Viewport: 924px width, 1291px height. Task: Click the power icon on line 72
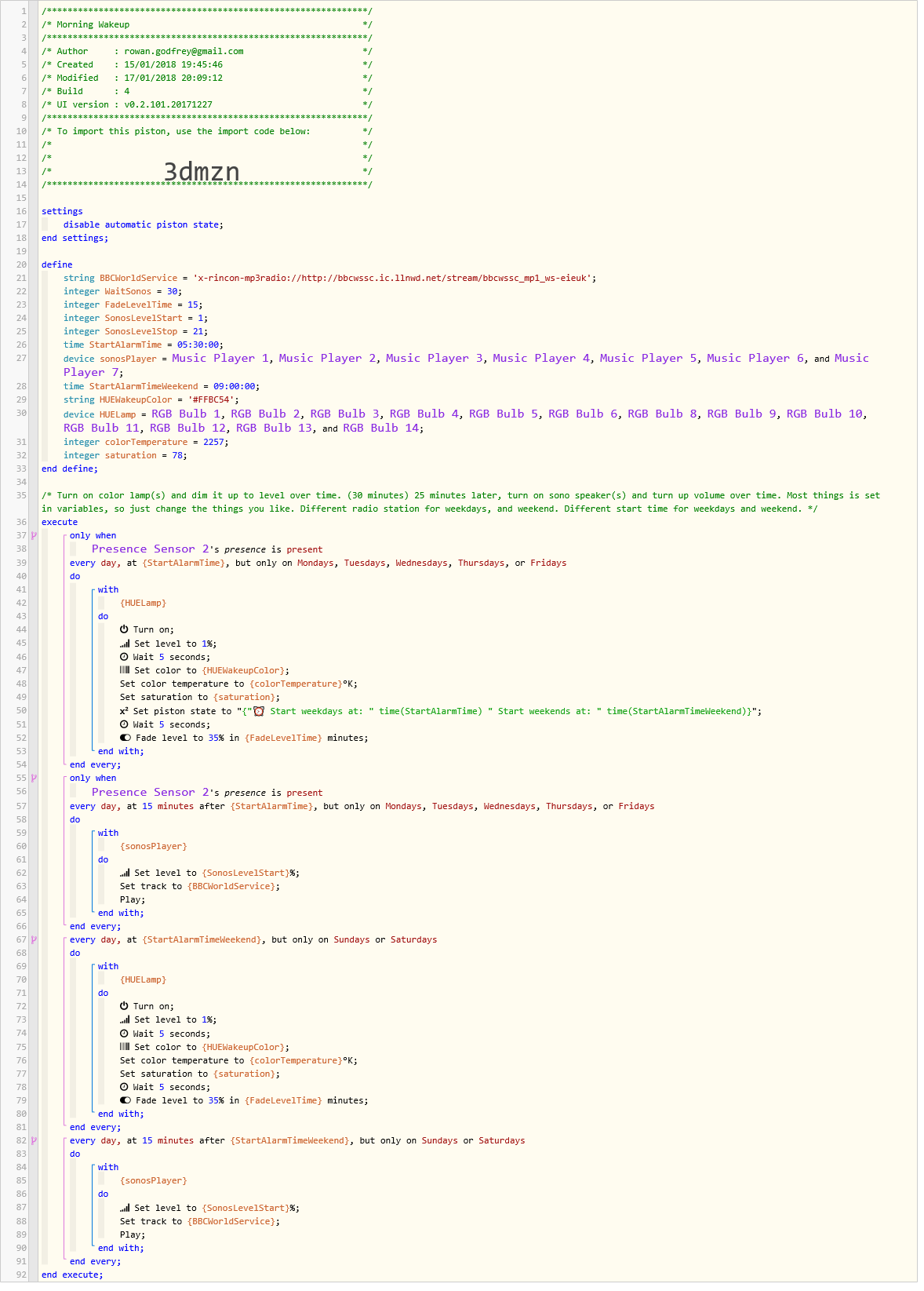point(124,1006)
